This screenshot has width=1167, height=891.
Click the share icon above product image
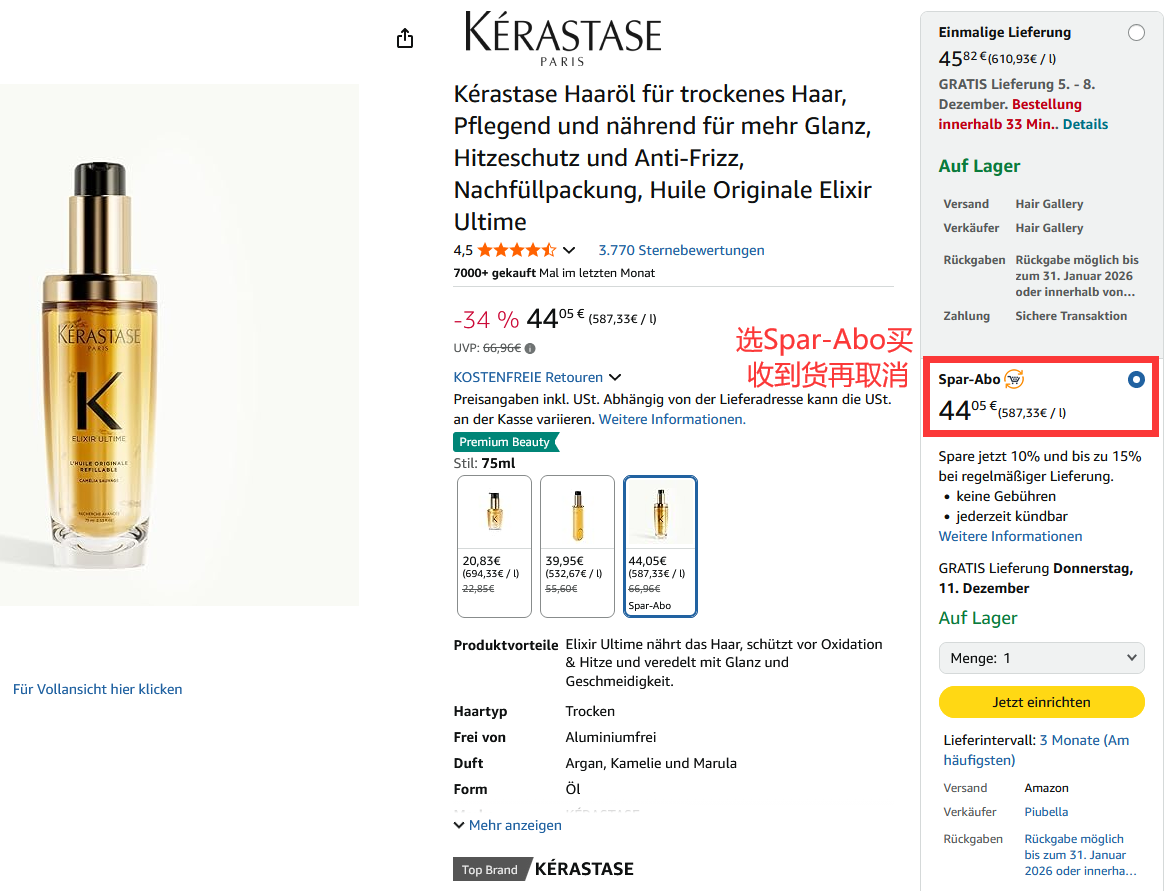pyautogui.click(x=404, y=38)
